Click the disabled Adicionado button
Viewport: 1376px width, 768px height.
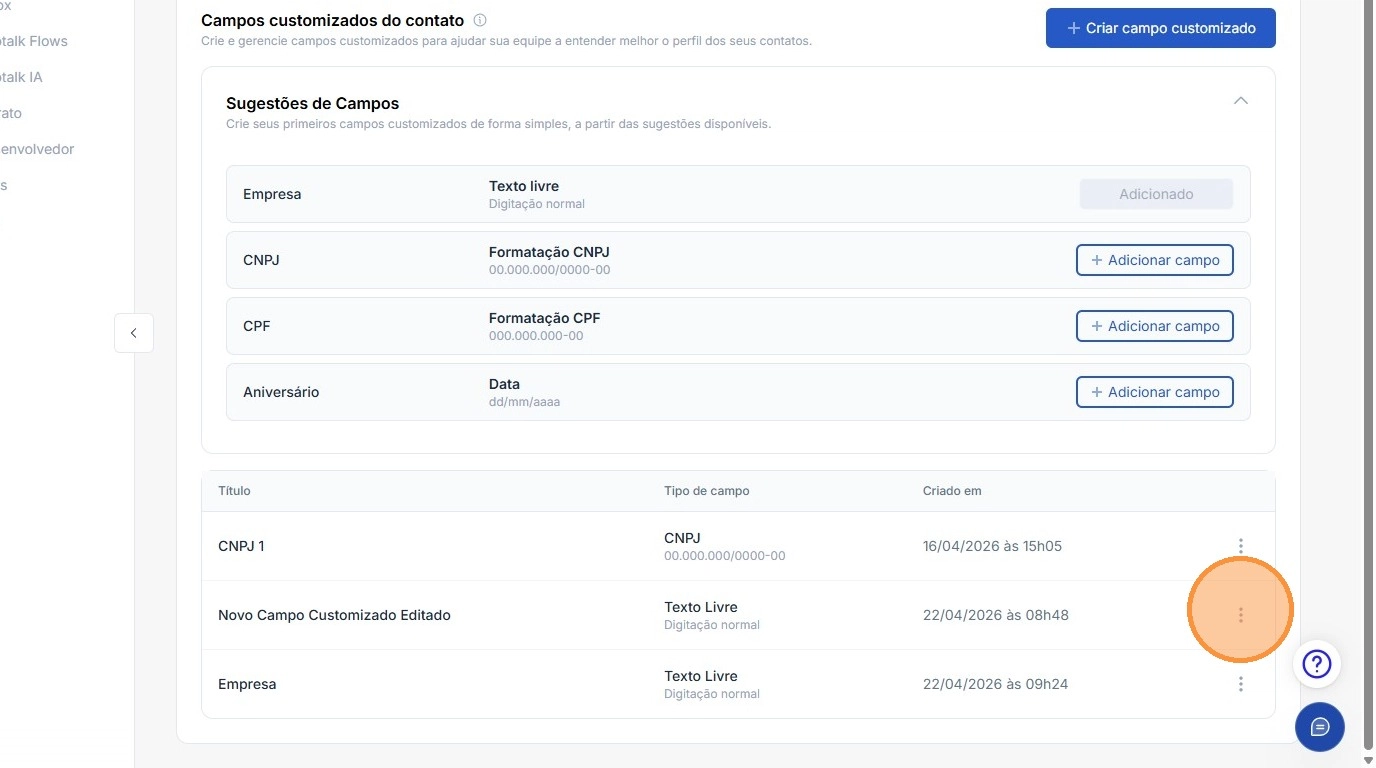pyautogui.click(x=1155, y=194)
